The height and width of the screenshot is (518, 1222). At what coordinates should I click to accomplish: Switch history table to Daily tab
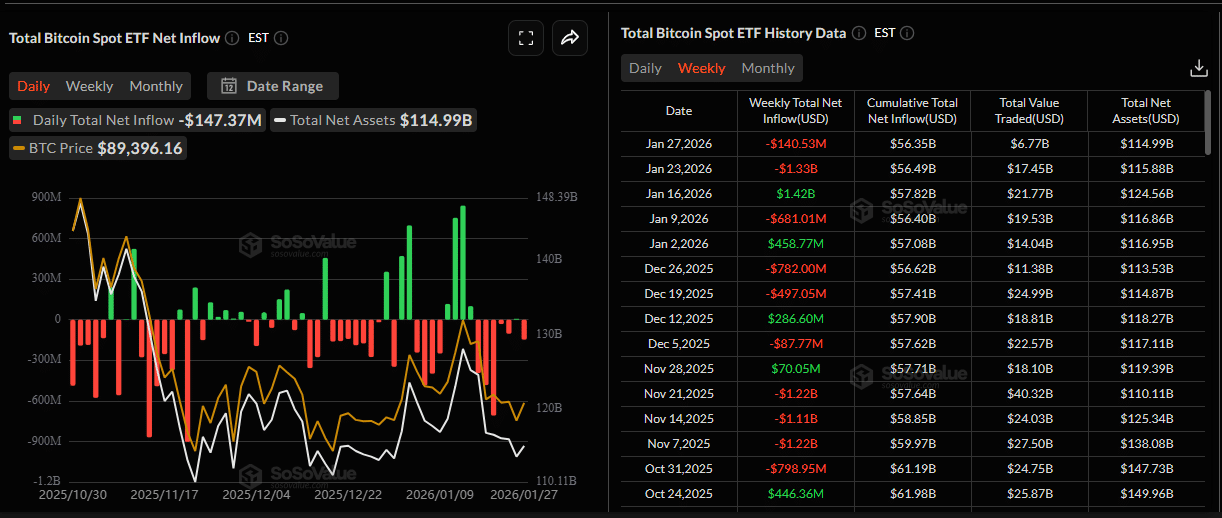[645, 68]
